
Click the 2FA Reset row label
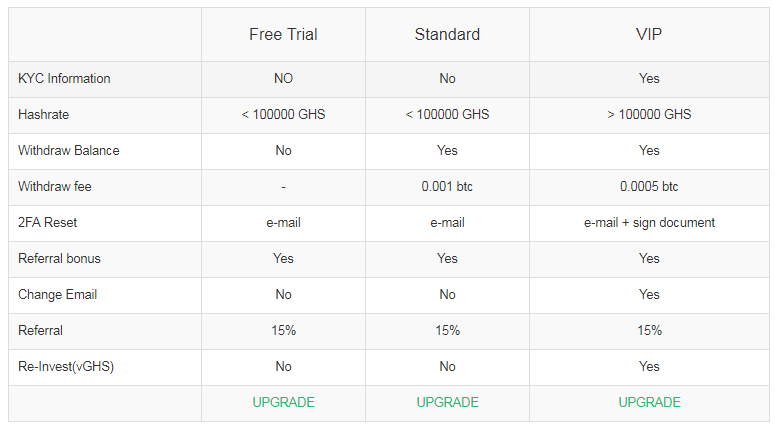pos(47,223)
